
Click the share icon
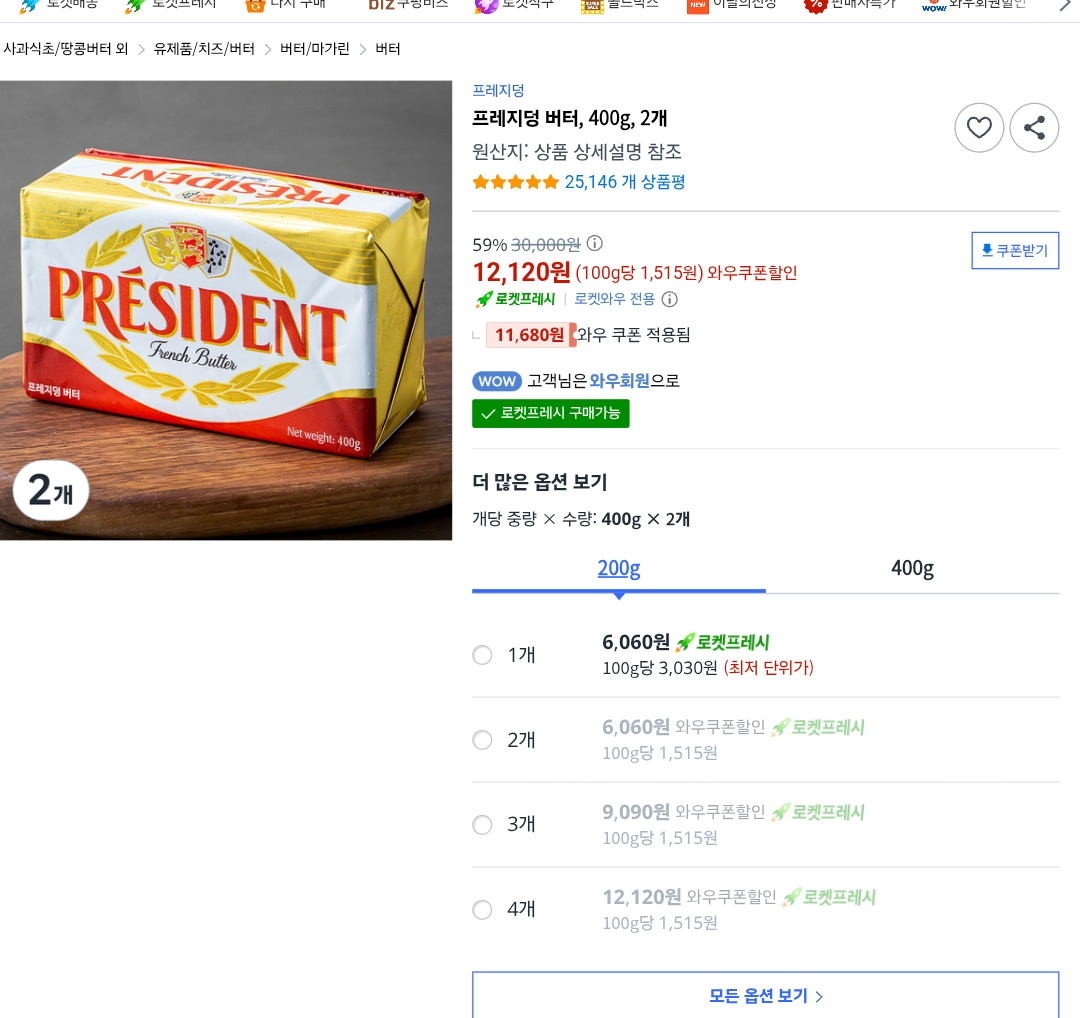[1034, 128]
